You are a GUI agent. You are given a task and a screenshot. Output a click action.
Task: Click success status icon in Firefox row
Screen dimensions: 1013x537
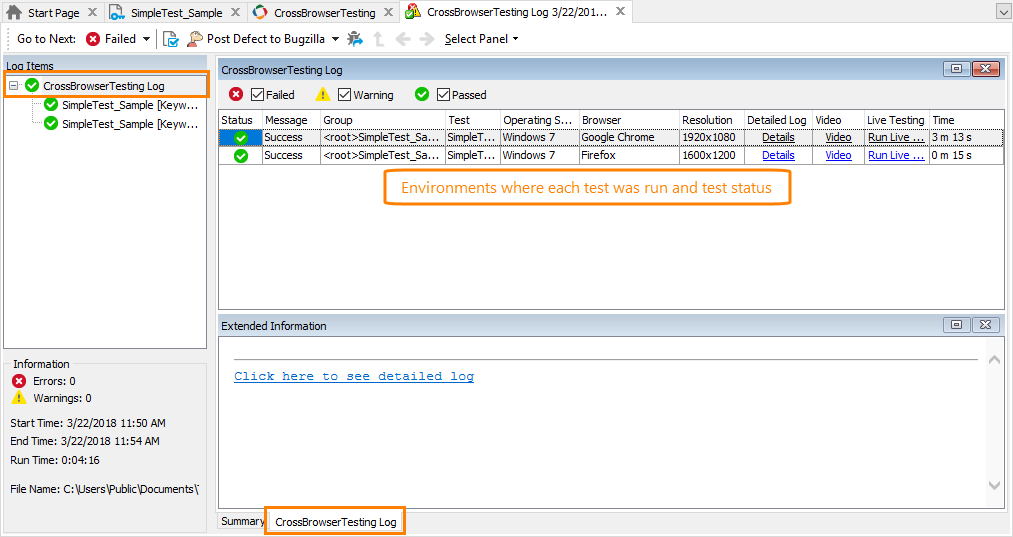[x=241, y=156]
